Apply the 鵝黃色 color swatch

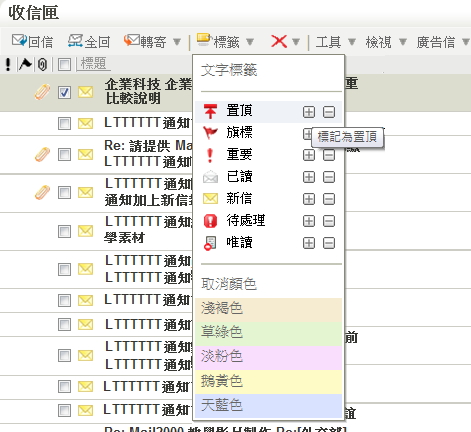269,382
